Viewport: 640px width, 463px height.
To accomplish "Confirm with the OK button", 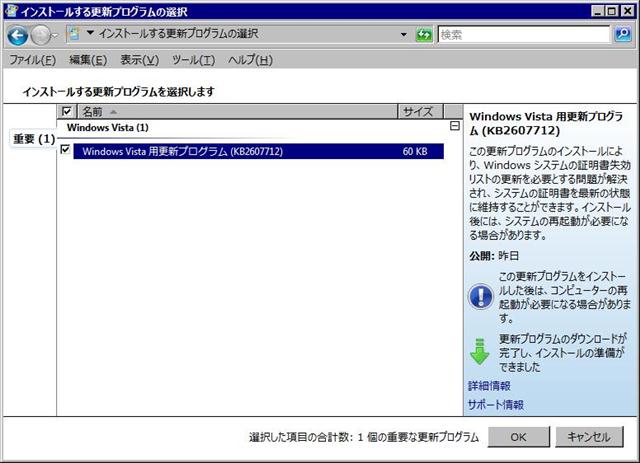I will click(518, 437).
